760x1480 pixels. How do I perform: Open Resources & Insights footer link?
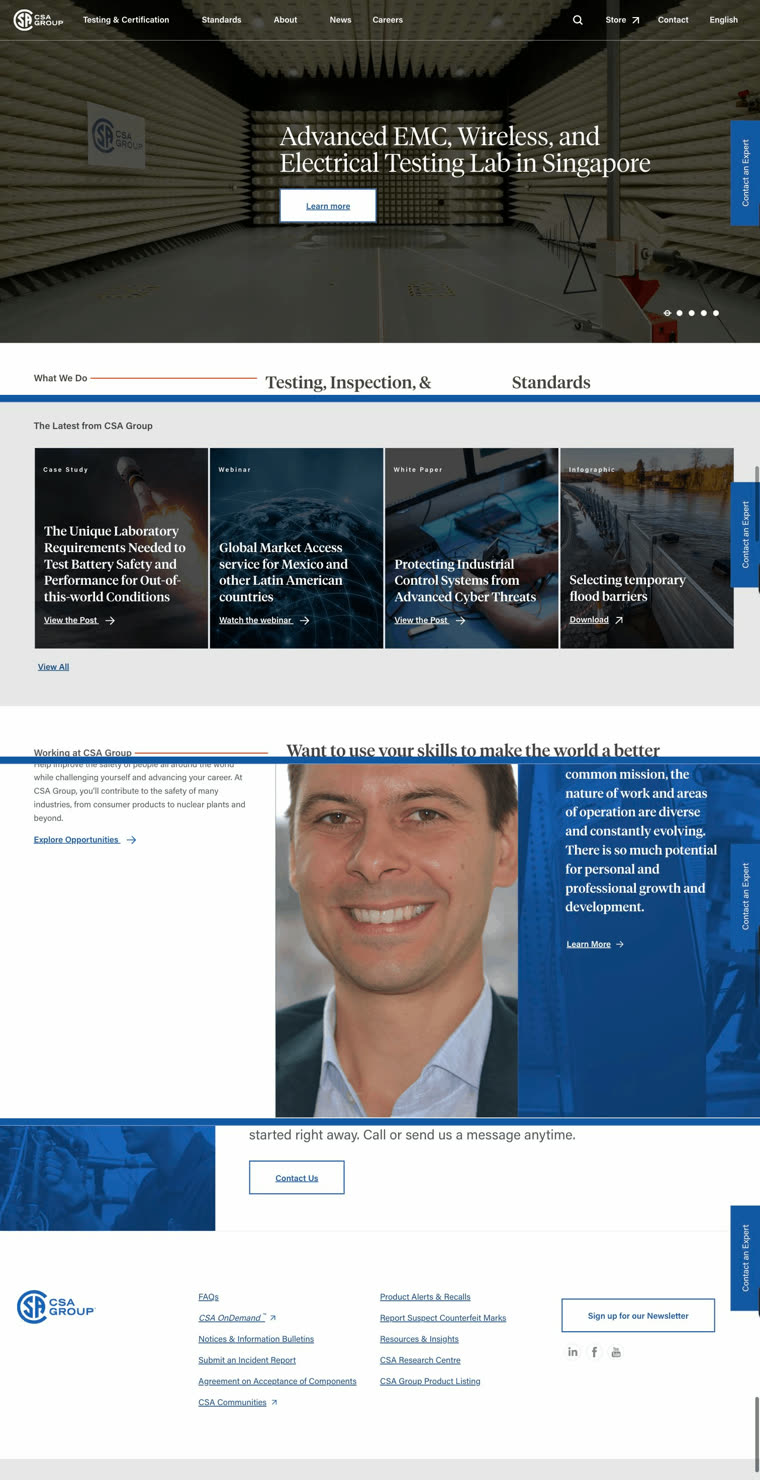[419, 1339]
